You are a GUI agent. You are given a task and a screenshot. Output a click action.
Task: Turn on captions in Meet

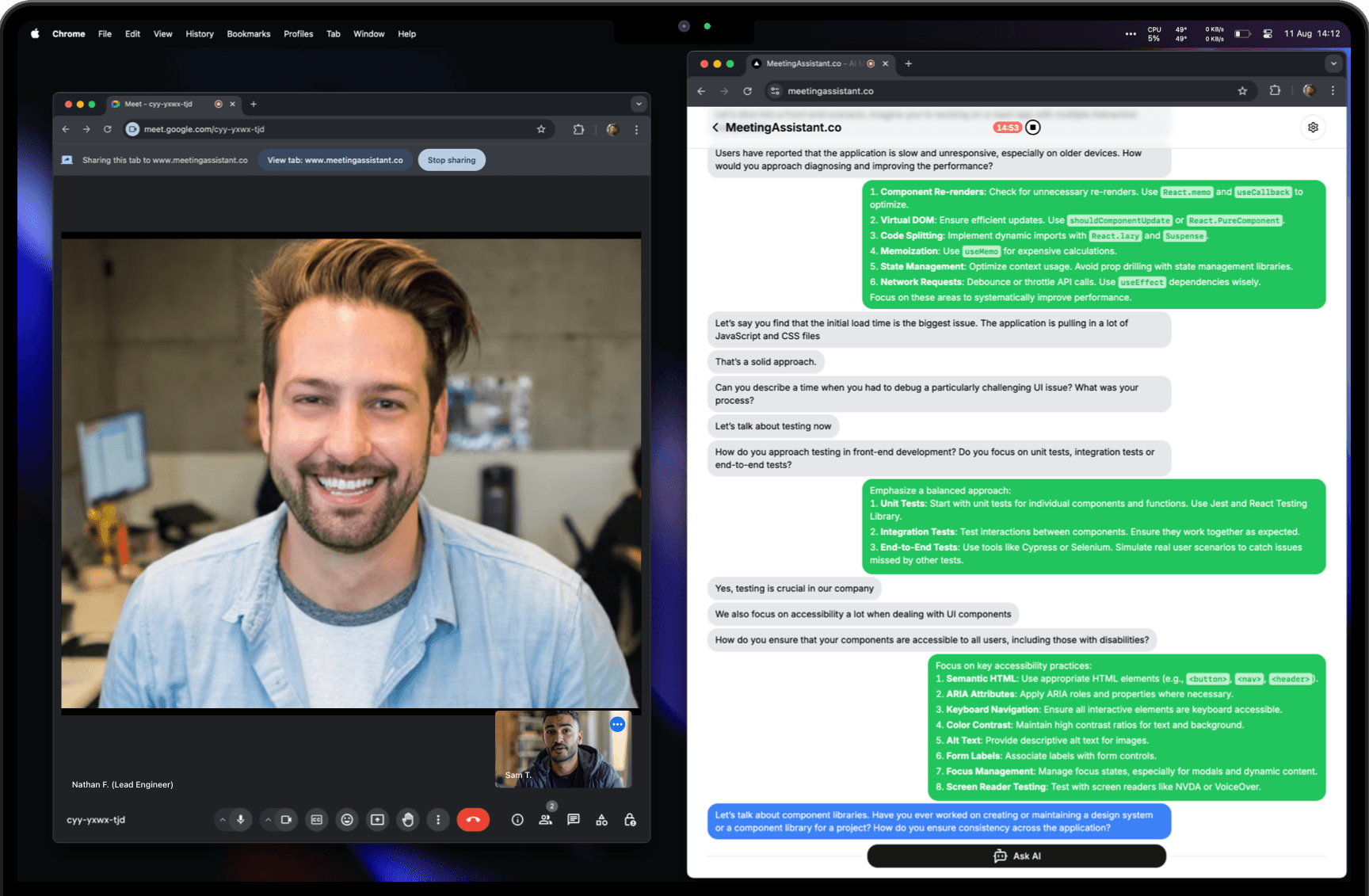pos(317,820)
